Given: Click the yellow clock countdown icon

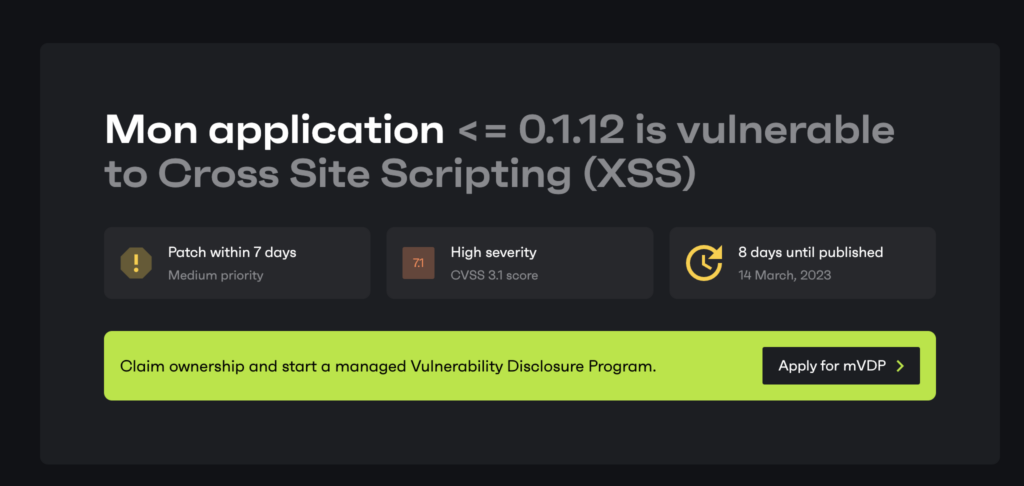Looking at the screenshot, I should click(704, 263).
